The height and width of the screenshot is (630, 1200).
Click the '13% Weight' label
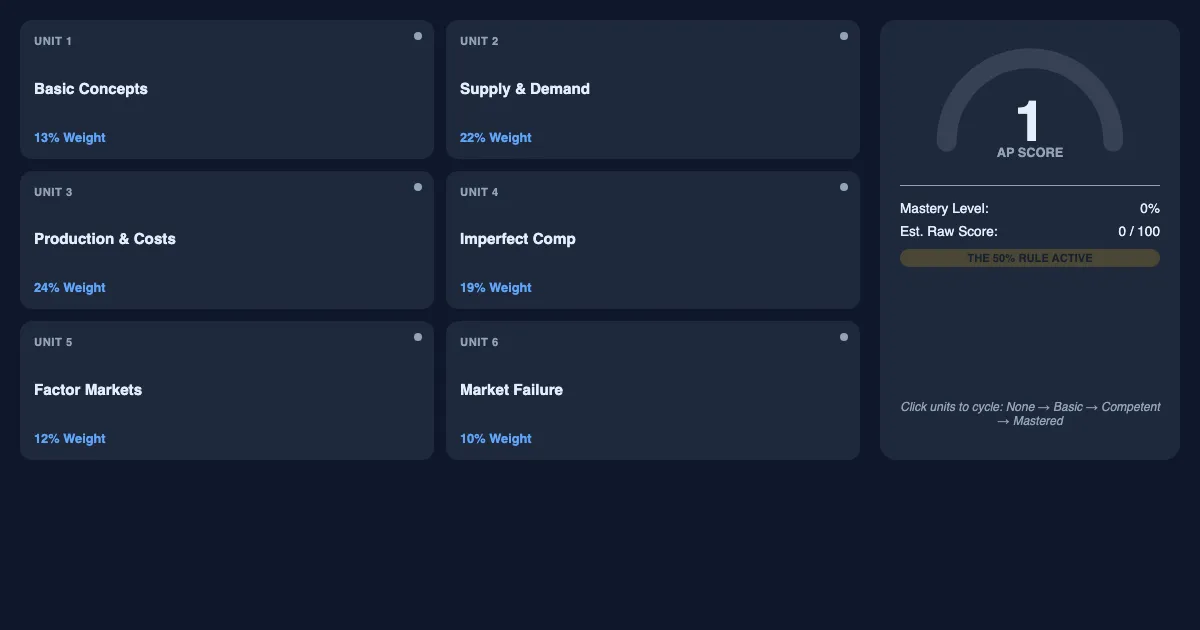click(x=70, y=138)
